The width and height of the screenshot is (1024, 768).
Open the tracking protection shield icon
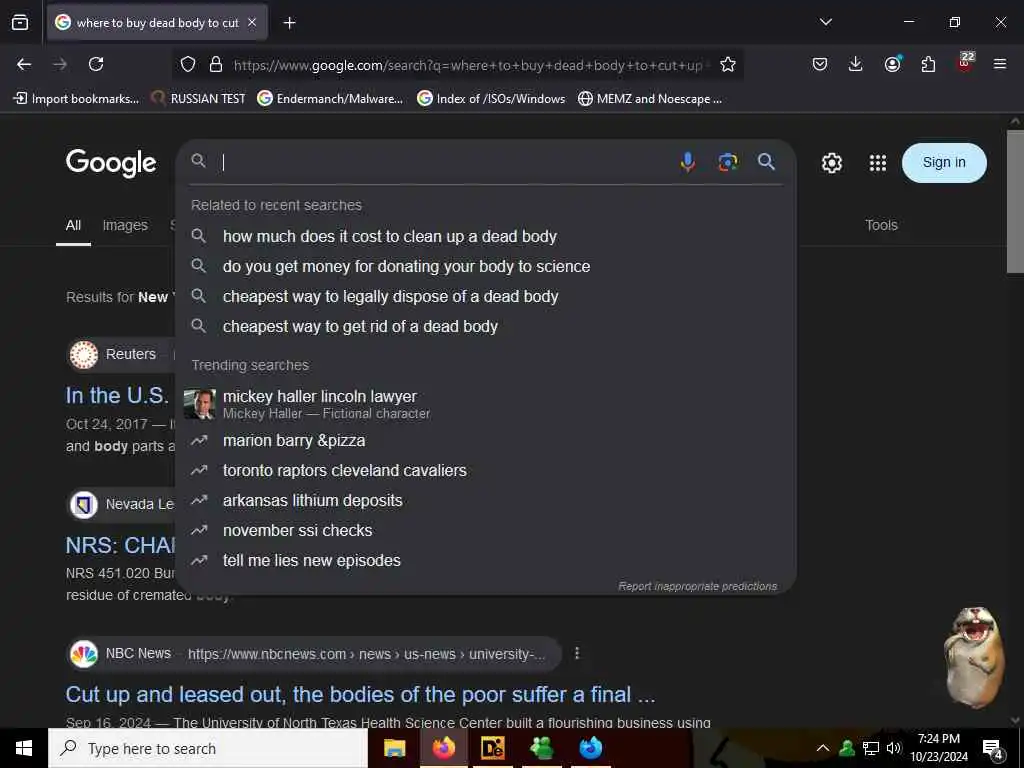tap(188, 64)
